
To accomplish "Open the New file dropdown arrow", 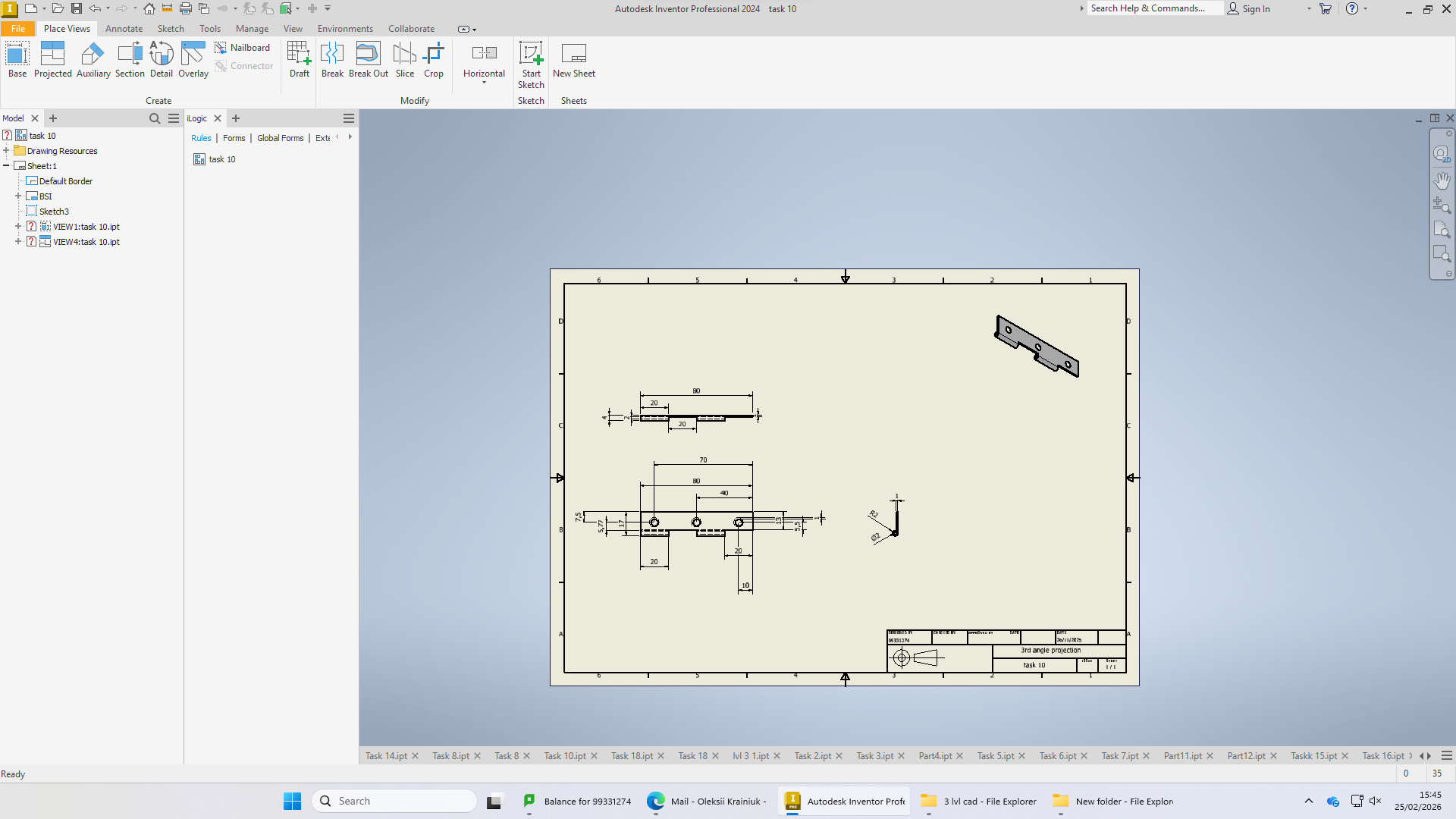I will pyautogui.click(x=44, y=8).
